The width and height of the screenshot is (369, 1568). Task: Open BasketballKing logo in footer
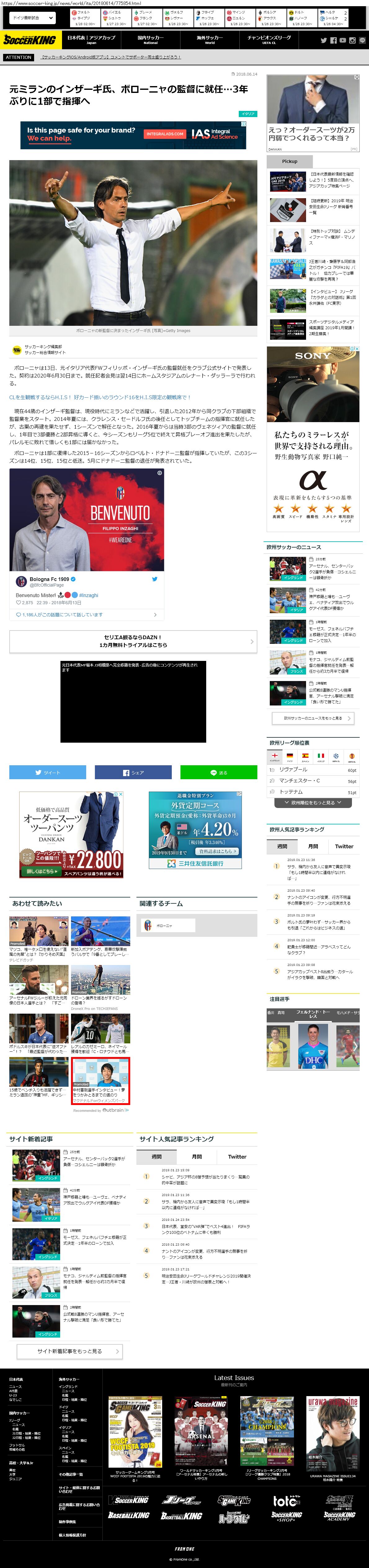tap(181, 1515)
